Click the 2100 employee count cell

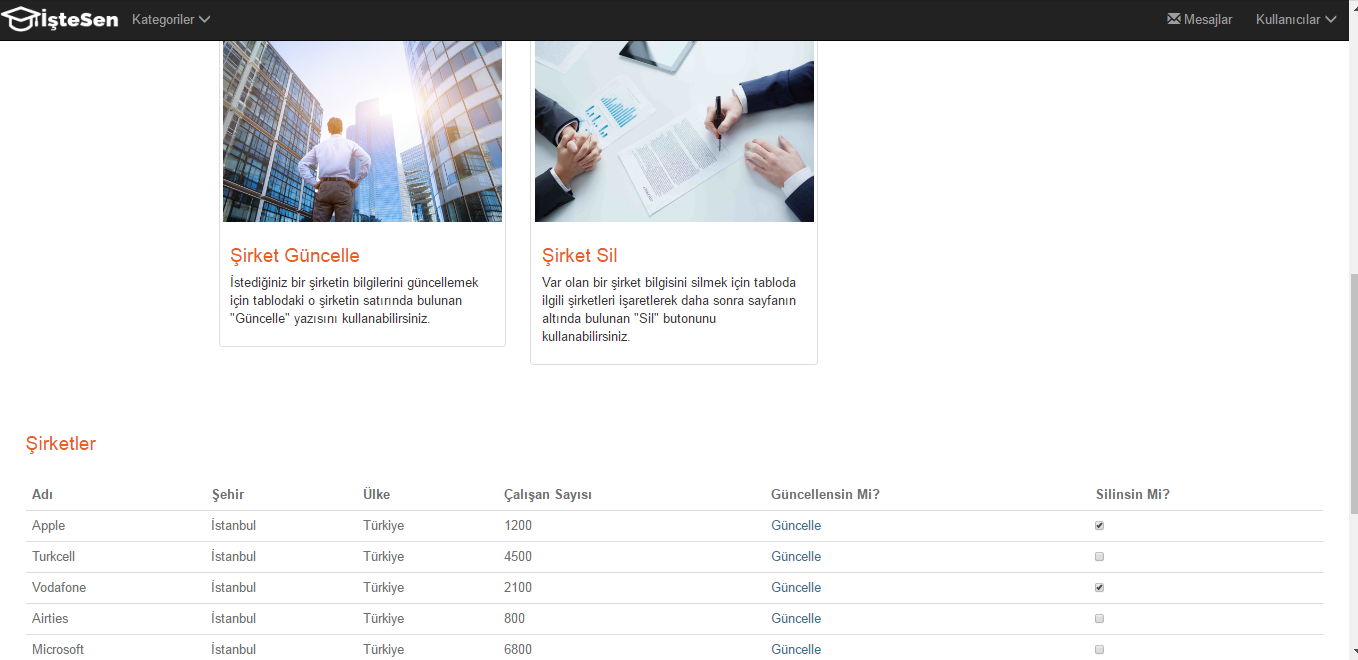click(518, 588)
